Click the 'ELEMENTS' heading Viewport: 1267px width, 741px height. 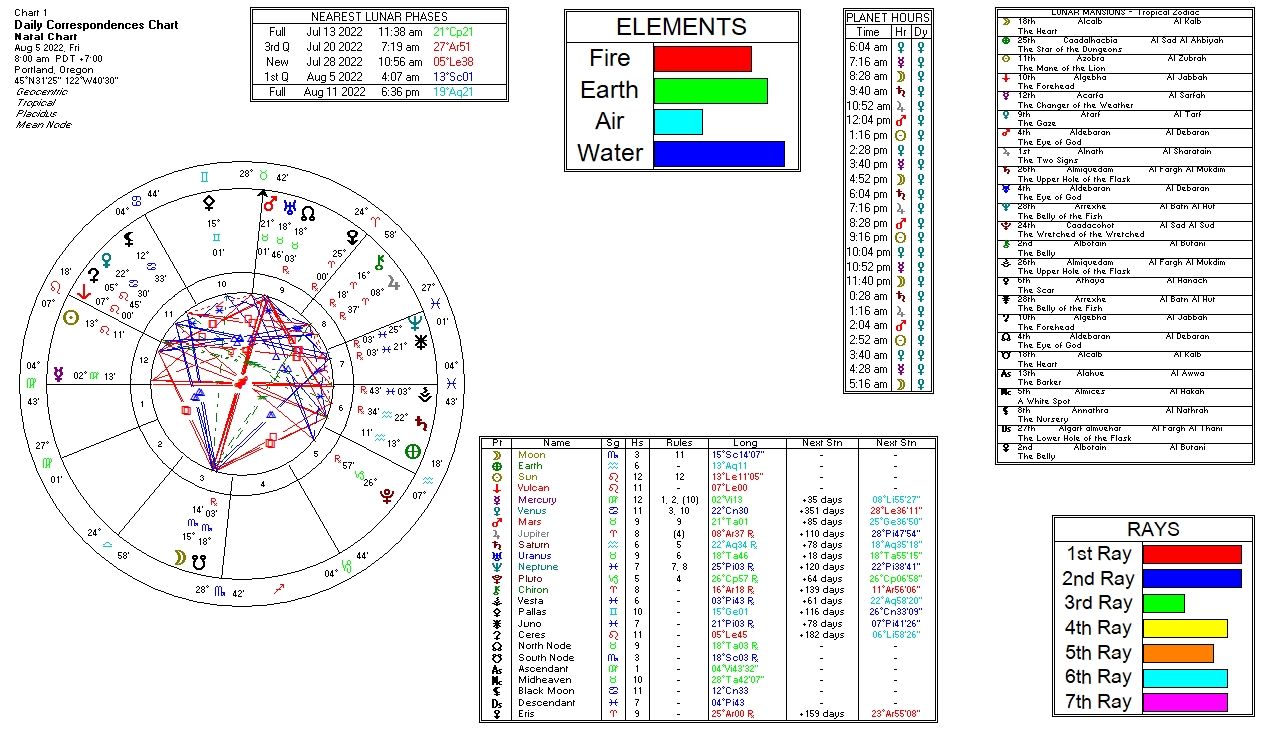pyautogui.click(x=681, y=27)
